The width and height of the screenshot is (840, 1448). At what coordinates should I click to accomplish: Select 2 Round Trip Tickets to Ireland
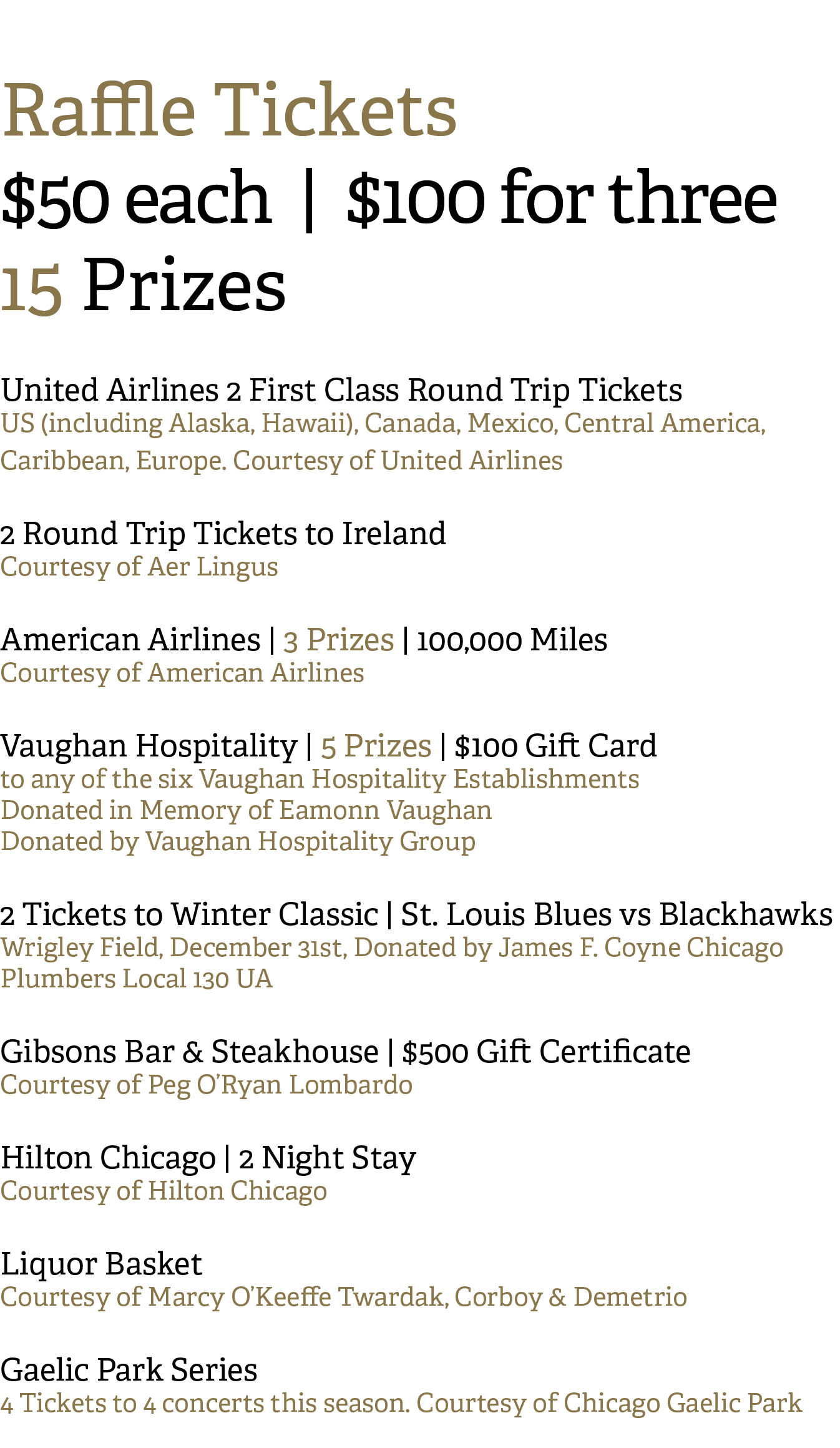[x=223, y=534]
